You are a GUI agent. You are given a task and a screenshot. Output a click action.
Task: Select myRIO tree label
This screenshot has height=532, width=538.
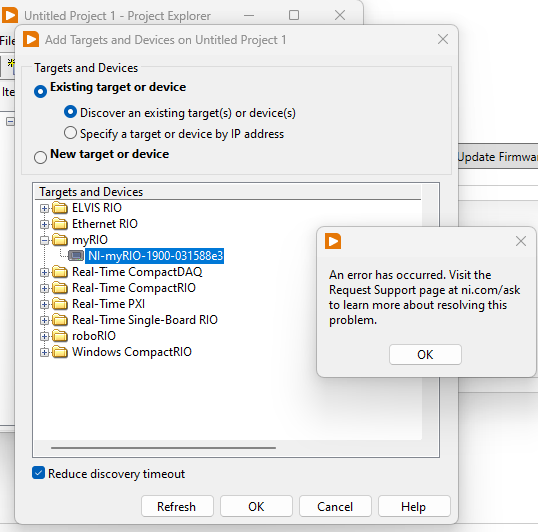click(90, 240)
